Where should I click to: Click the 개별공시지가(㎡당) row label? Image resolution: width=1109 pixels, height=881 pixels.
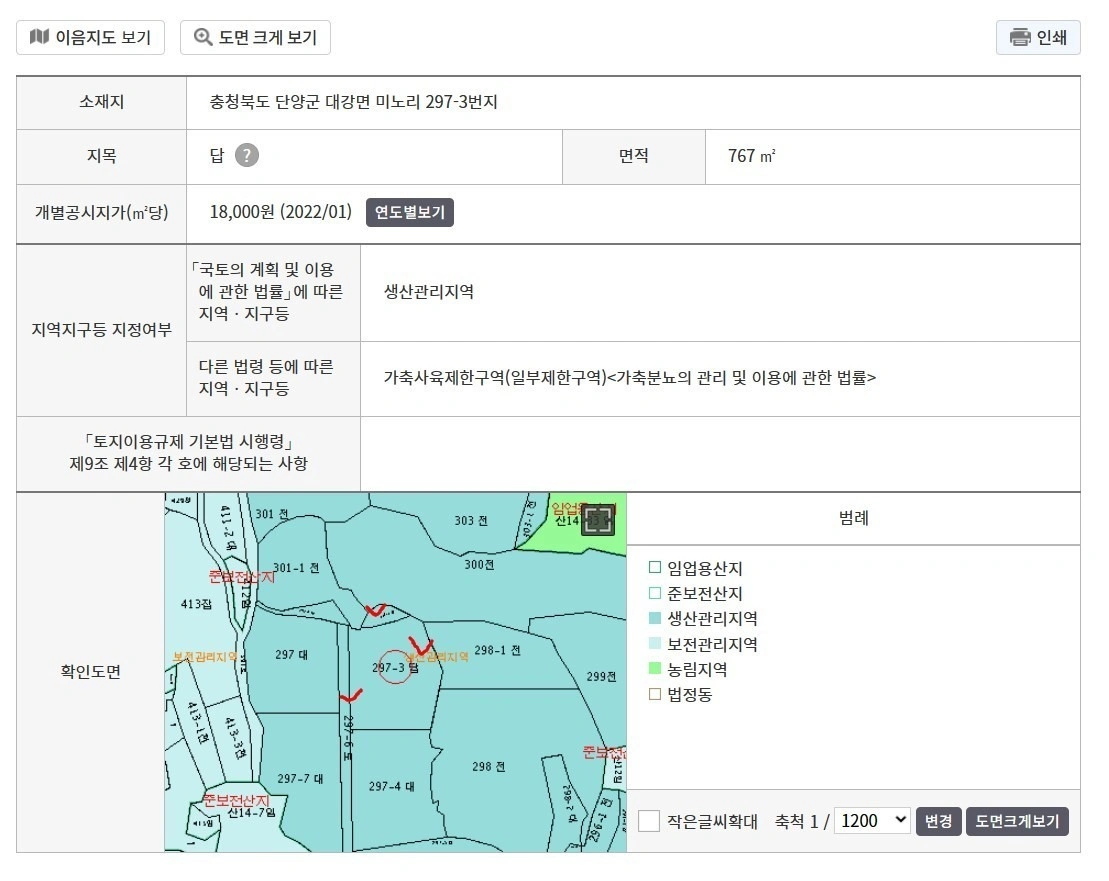click(102, 212)
